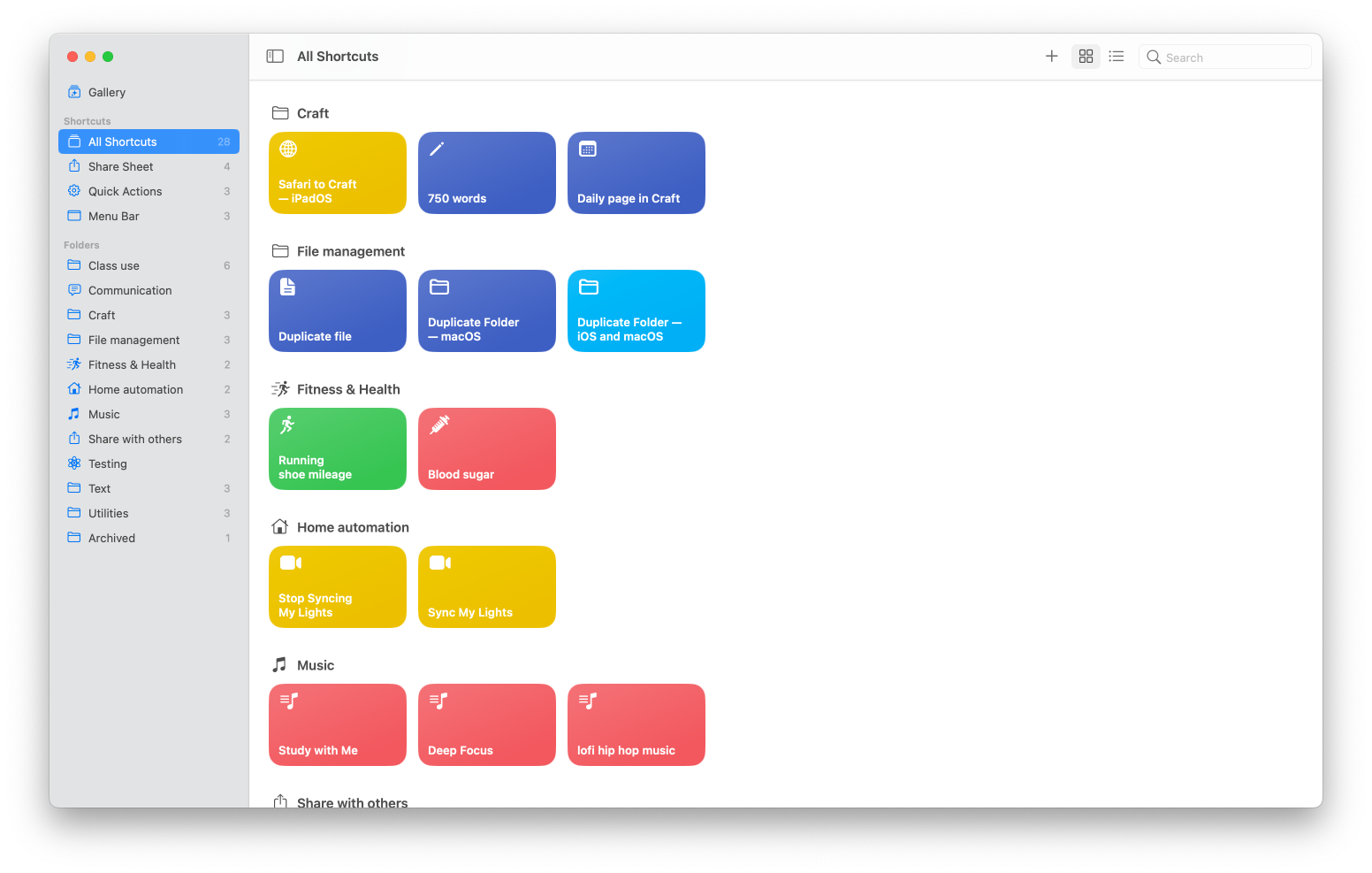Open the Home automation folder
The height and width of the screenshot is (873, 1372).
pos(134,388)
